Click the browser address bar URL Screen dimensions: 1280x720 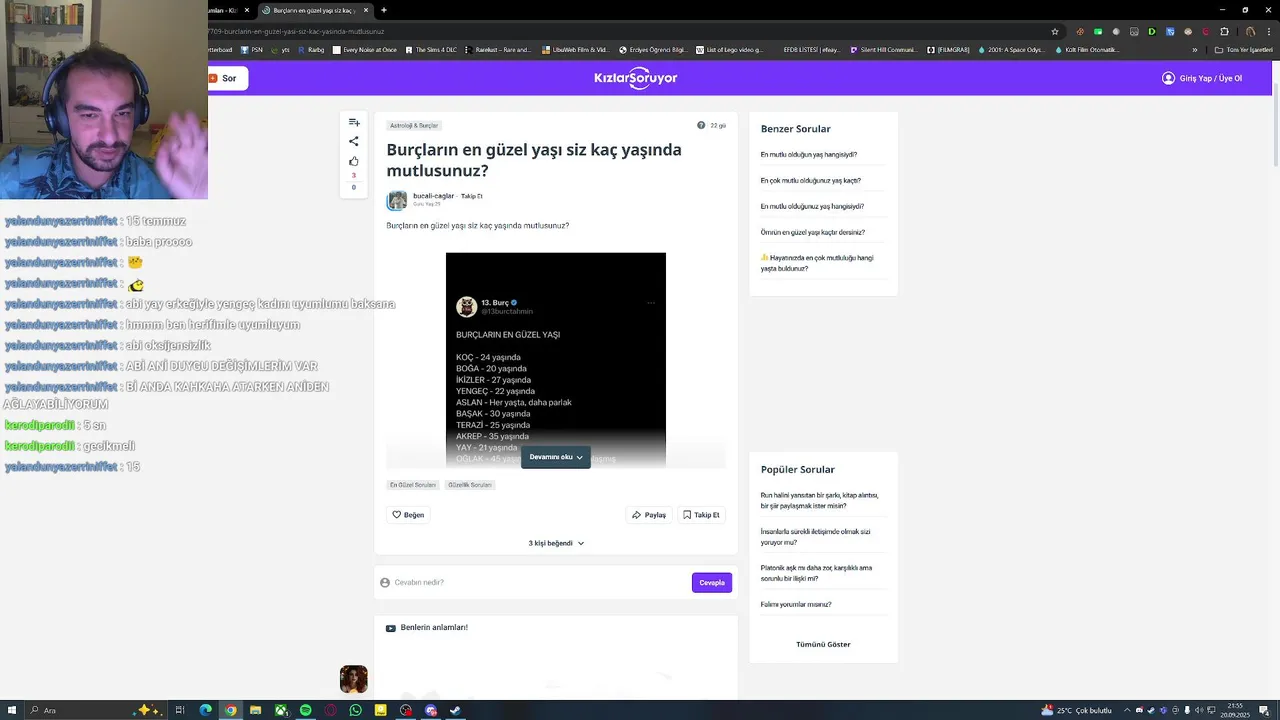coord(297,31)
